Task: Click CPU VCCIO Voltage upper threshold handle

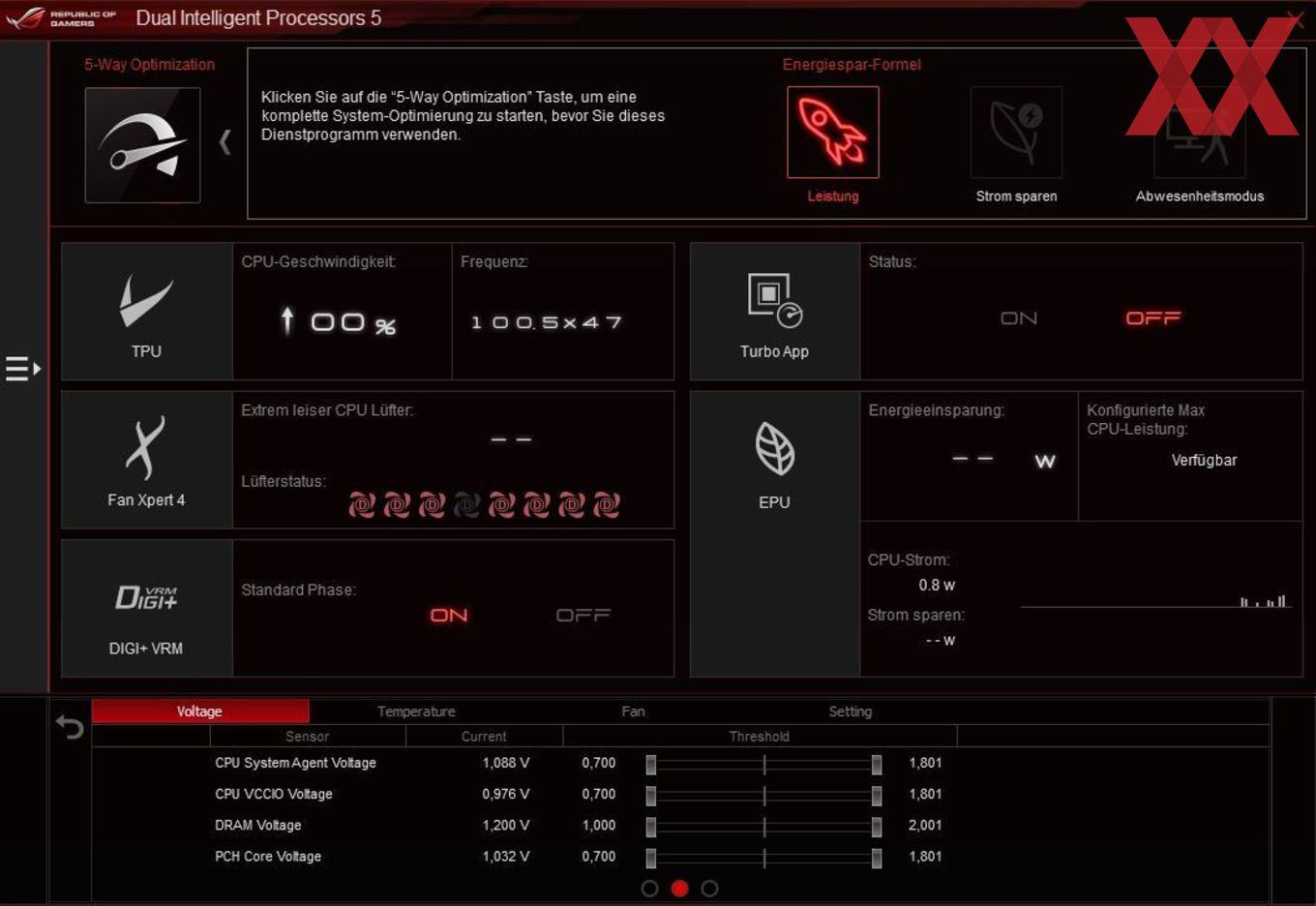Action: click(x=877, y=796)
